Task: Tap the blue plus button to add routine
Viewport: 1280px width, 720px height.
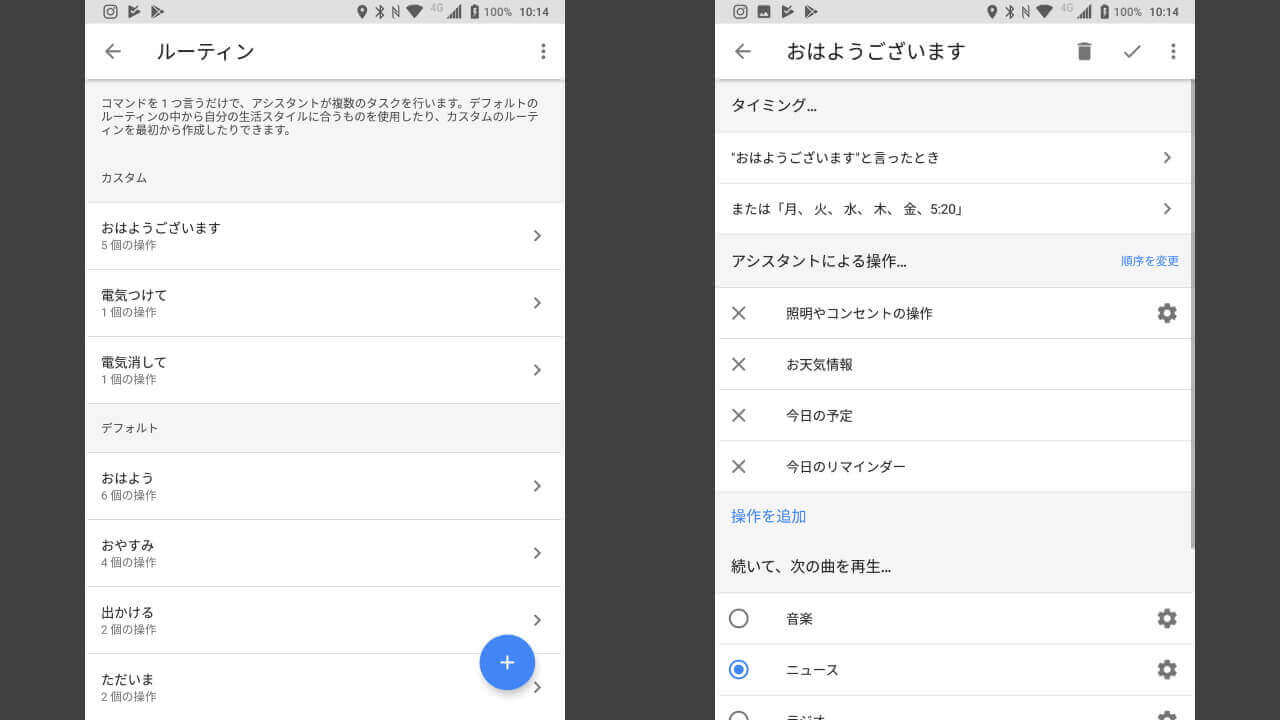Action: pos(507,662)
